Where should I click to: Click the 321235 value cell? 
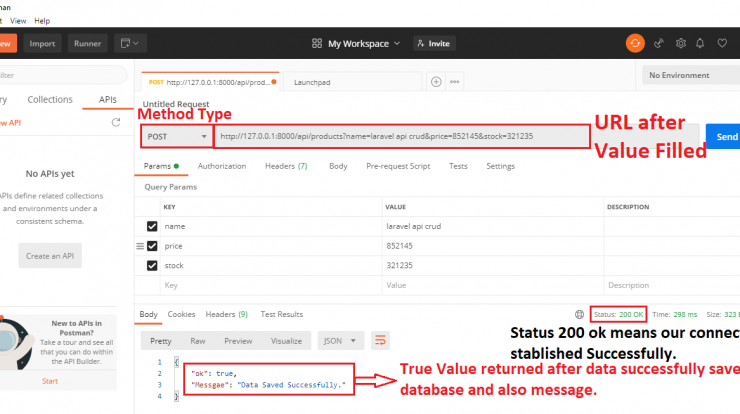(x=493, y=265)
